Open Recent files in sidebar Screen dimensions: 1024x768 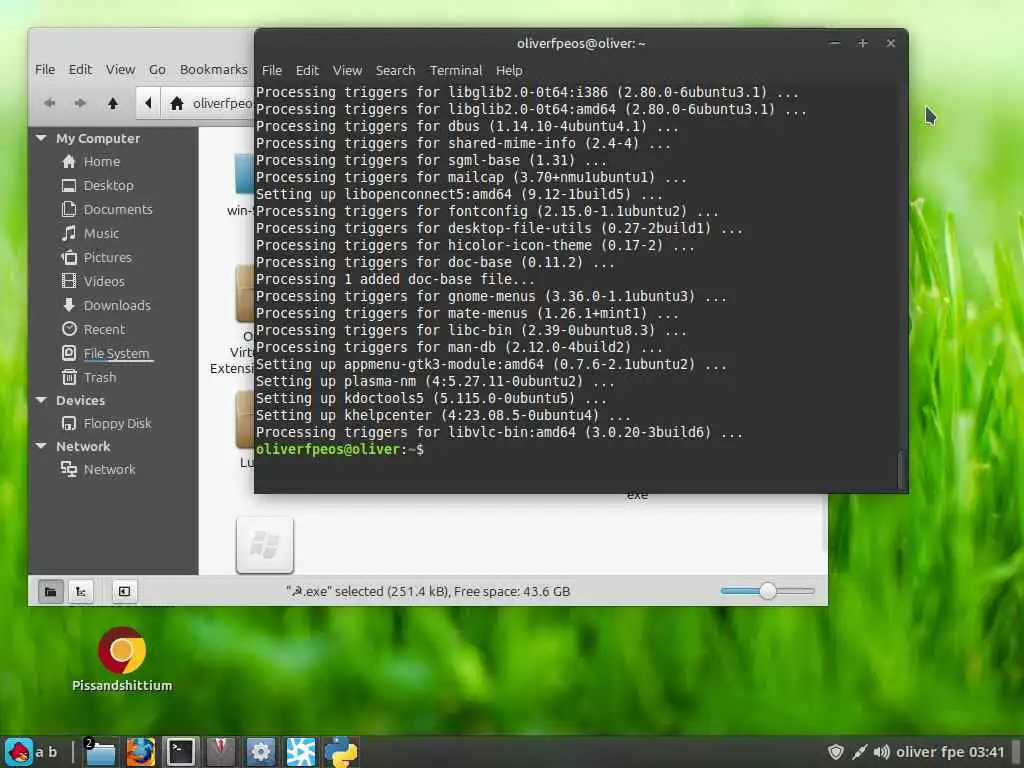tap(104, 329)
